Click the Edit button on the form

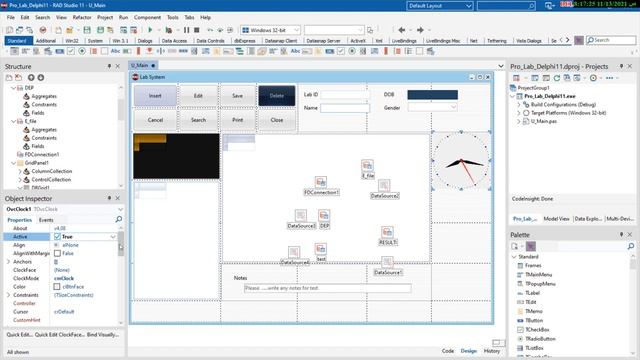[x=198, y=96]
